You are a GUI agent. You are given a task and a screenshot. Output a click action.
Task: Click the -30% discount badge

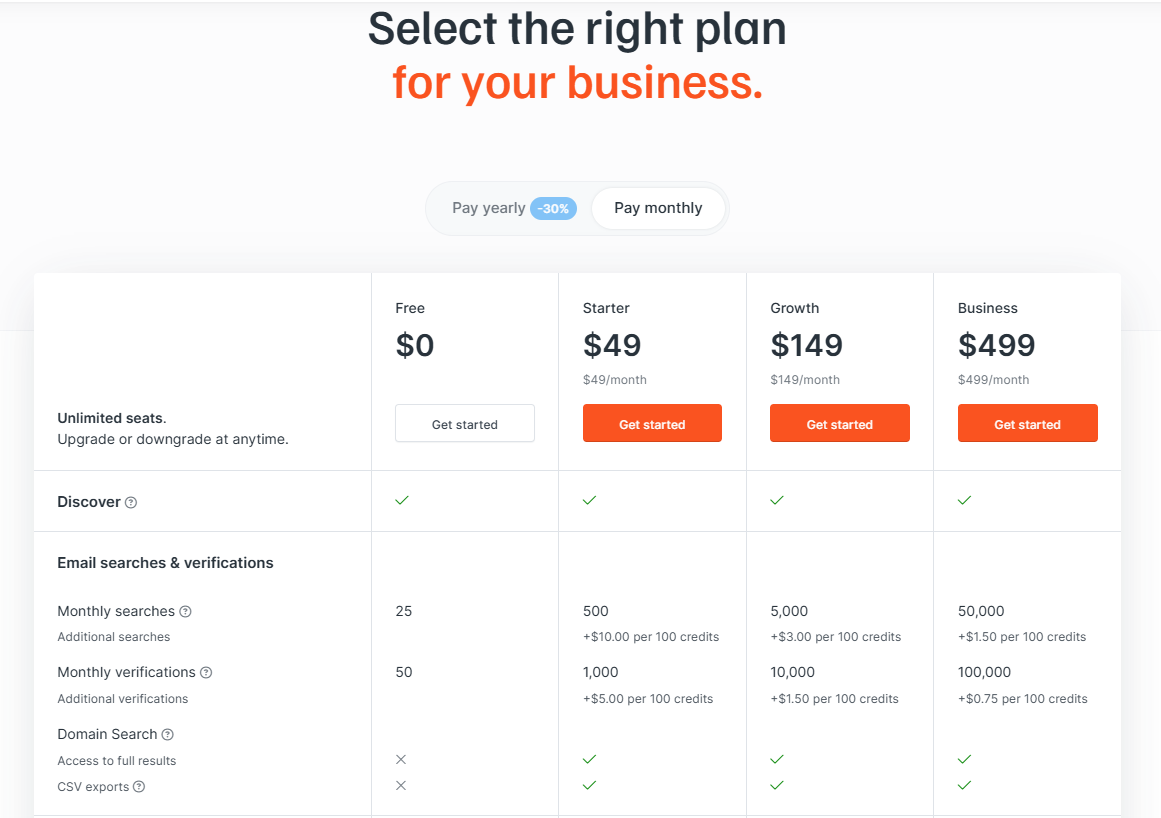point(553,209)
